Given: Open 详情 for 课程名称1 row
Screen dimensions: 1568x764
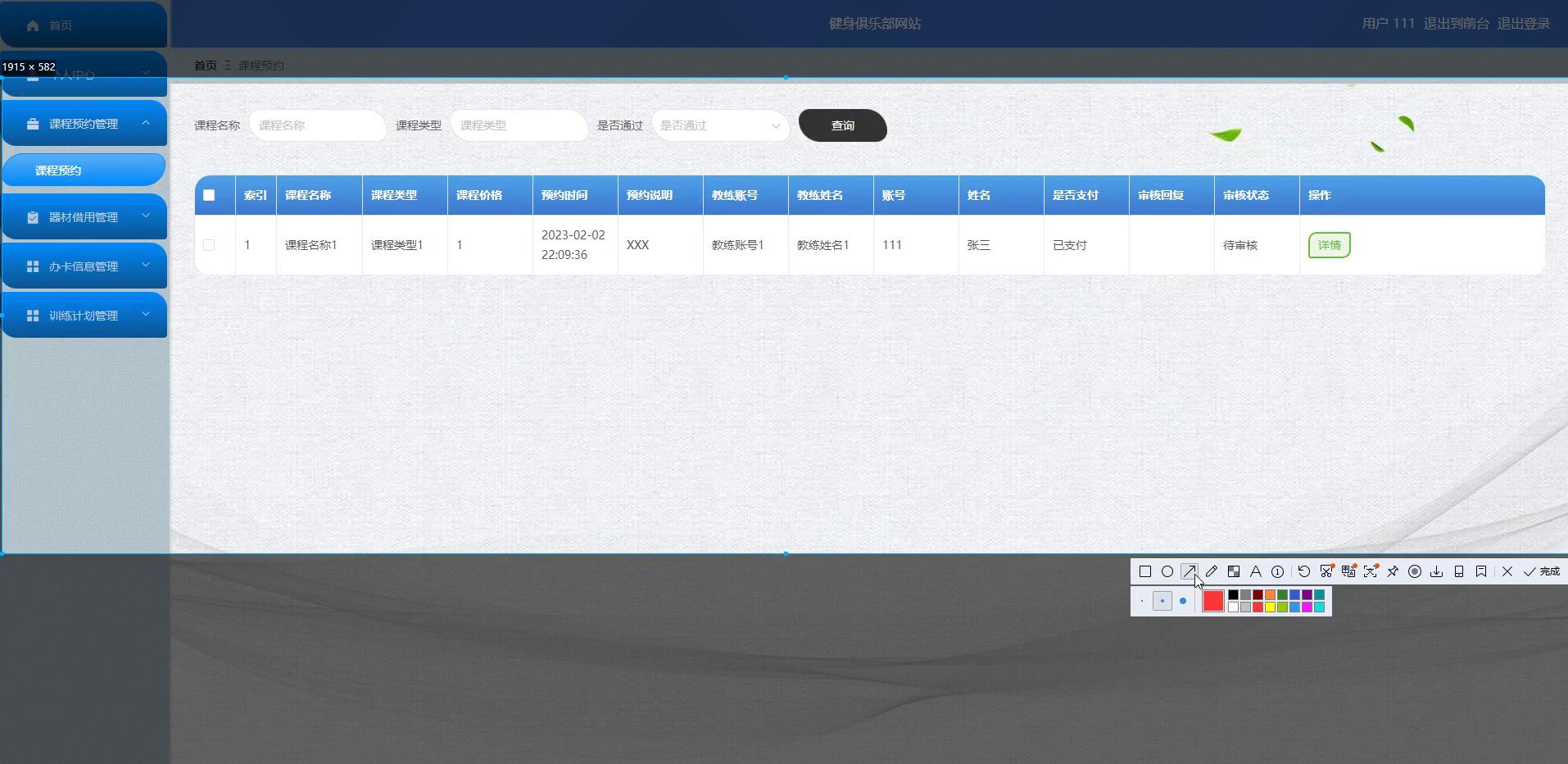Looking at the screenshot, I should (1330, 245).
